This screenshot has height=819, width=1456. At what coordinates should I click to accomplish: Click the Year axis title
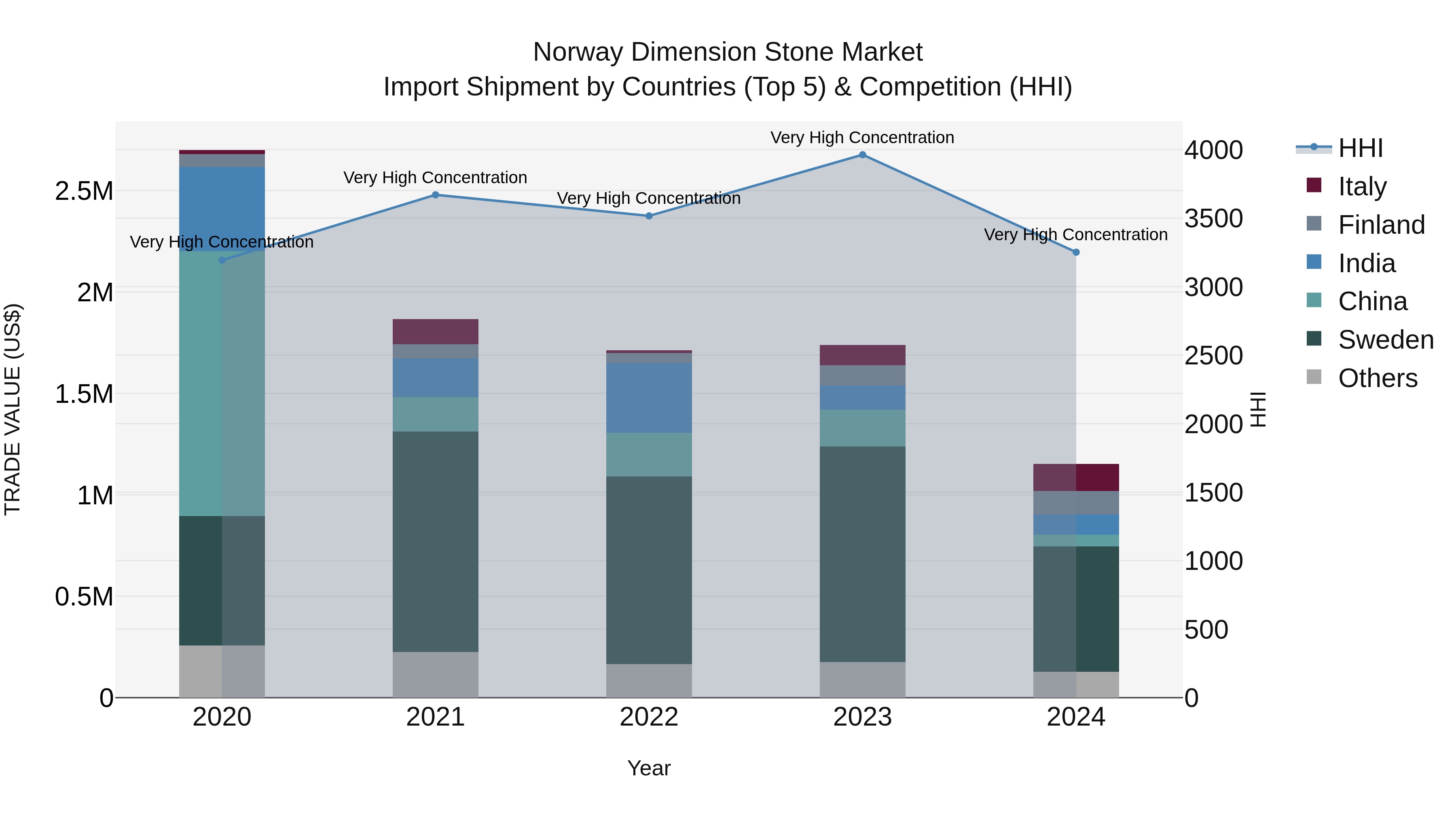tap(649, 769)
